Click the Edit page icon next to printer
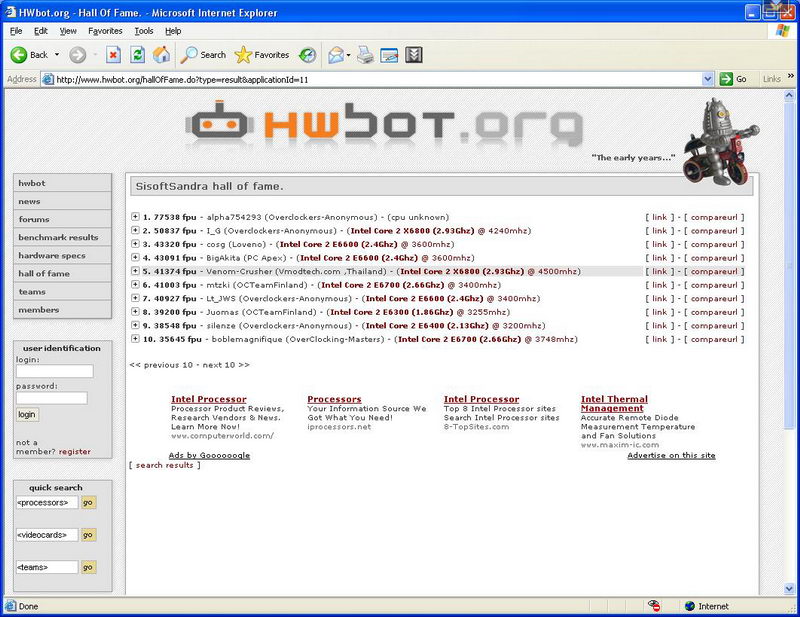The height and width of the screenshot is (617, 800). 389,55
